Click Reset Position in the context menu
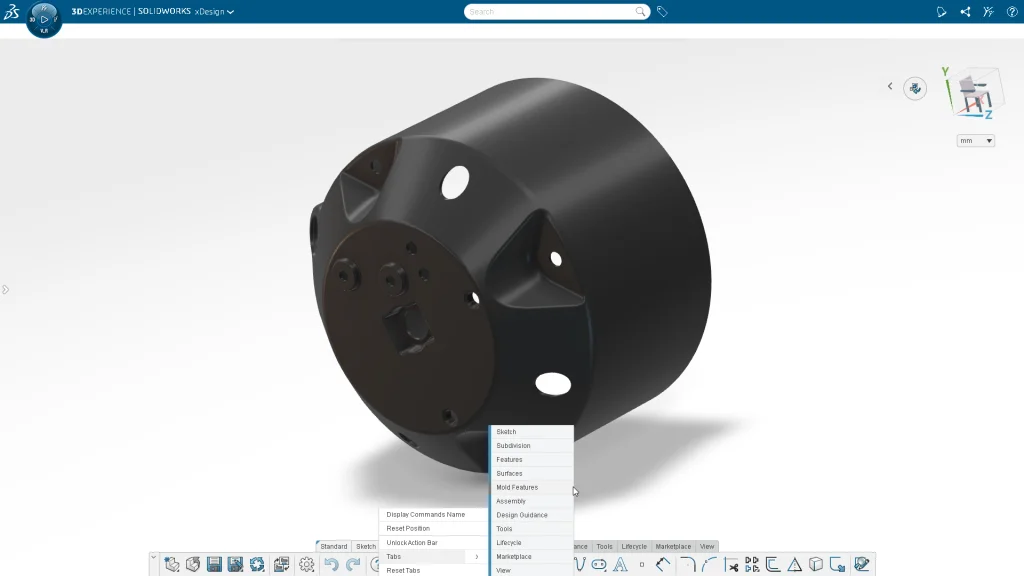 tap(409, 528)
